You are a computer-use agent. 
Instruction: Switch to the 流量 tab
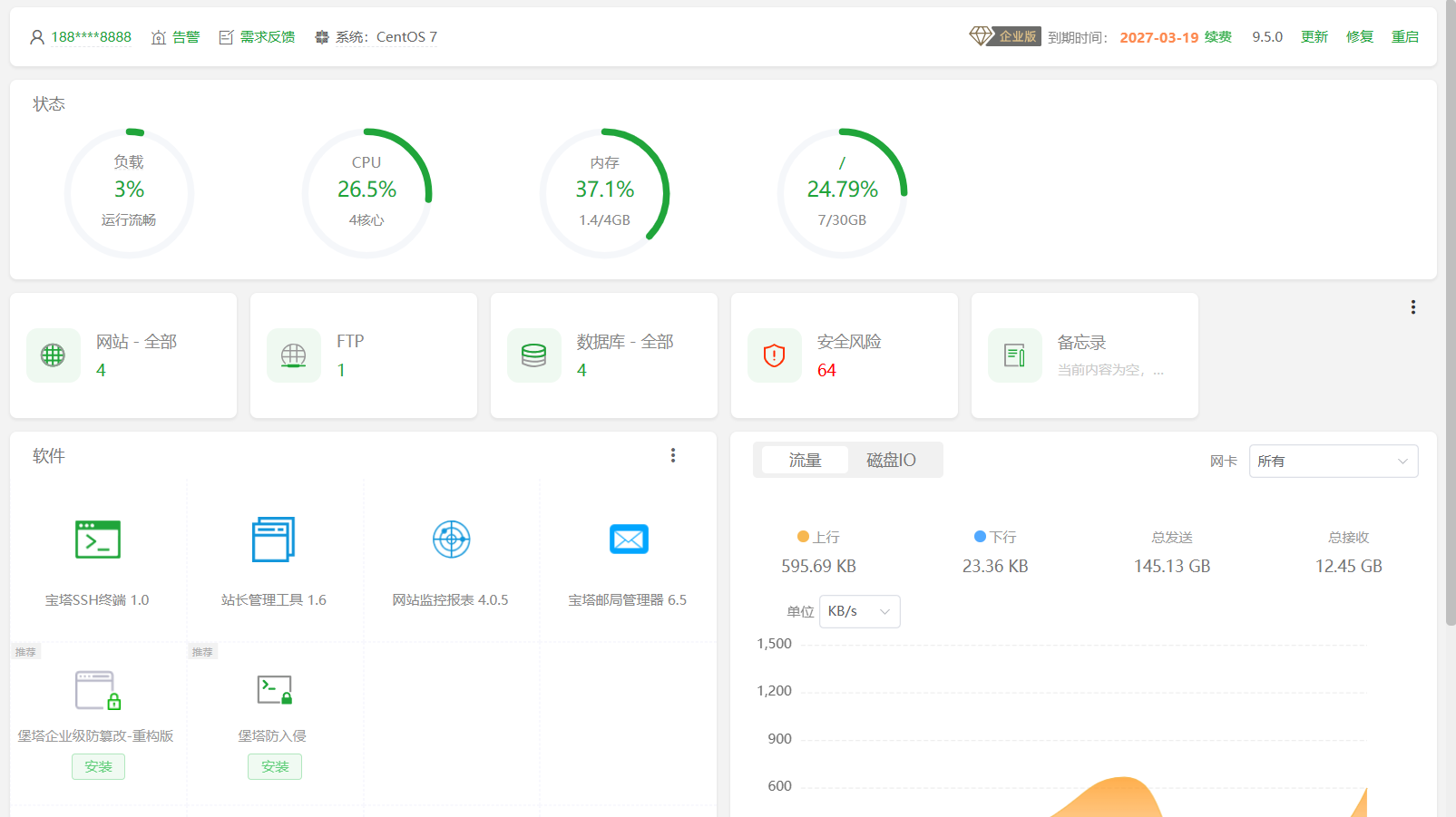click(805, 460)
